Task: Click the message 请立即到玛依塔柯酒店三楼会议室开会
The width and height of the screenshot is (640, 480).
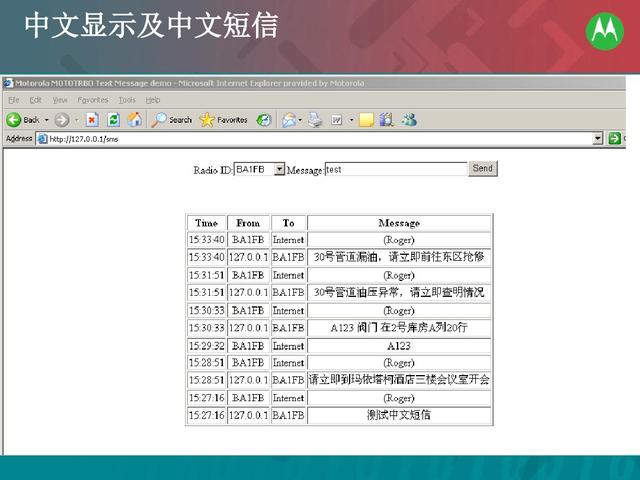Action: pos(399,380)
